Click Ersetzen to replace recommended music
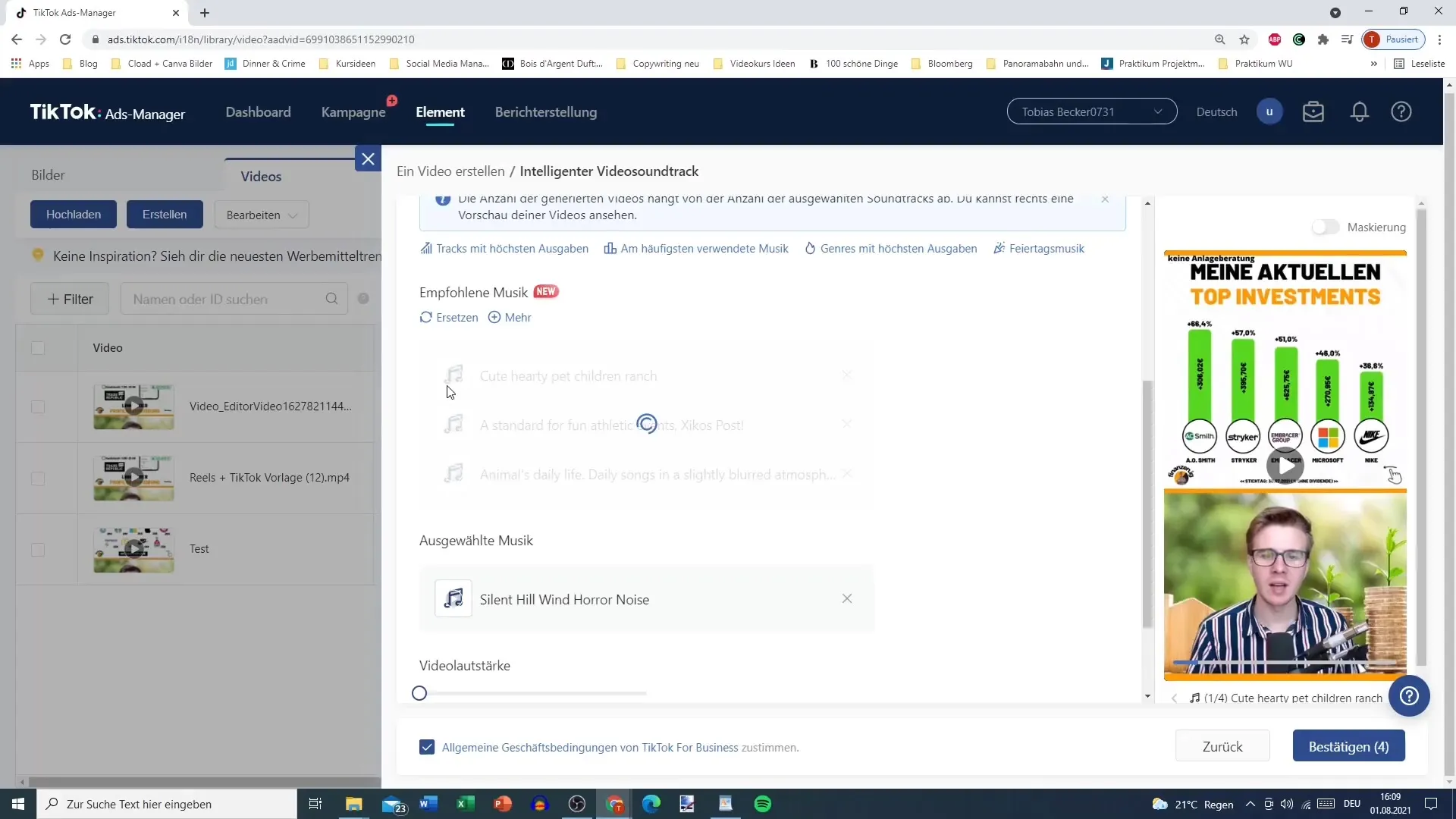 pos(449,318)
